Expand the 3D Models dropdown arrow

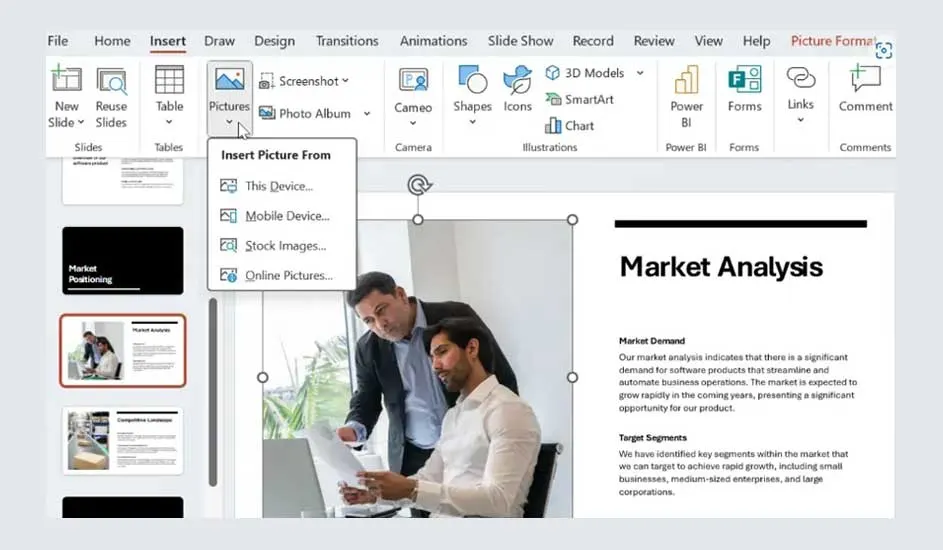coord(640,73)
